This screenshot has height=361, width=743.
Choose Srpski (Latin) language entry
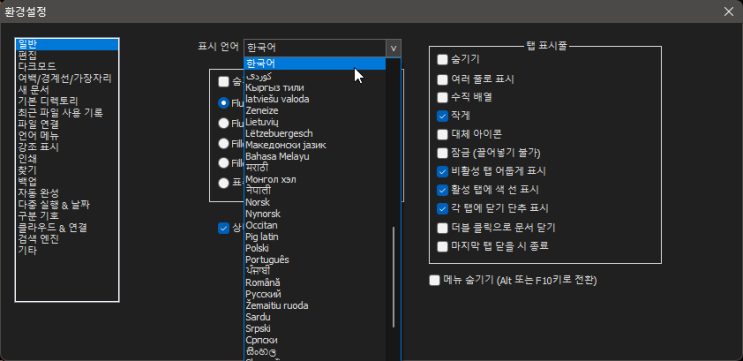315,328
